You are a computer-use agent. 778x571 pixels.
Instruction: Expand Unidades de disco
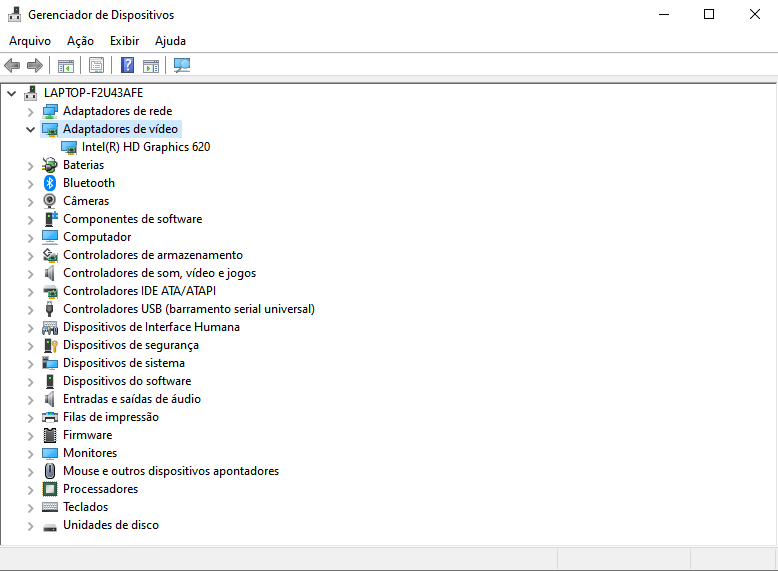pos(31,525)
